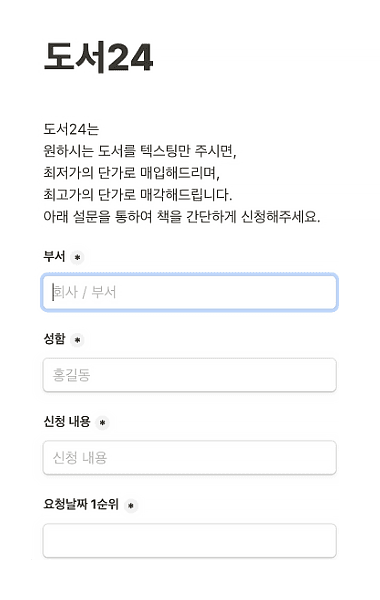Click the 요청날짜 1순위 label text
The width and height of the screenshot is (380, 600).
[81, 504]
